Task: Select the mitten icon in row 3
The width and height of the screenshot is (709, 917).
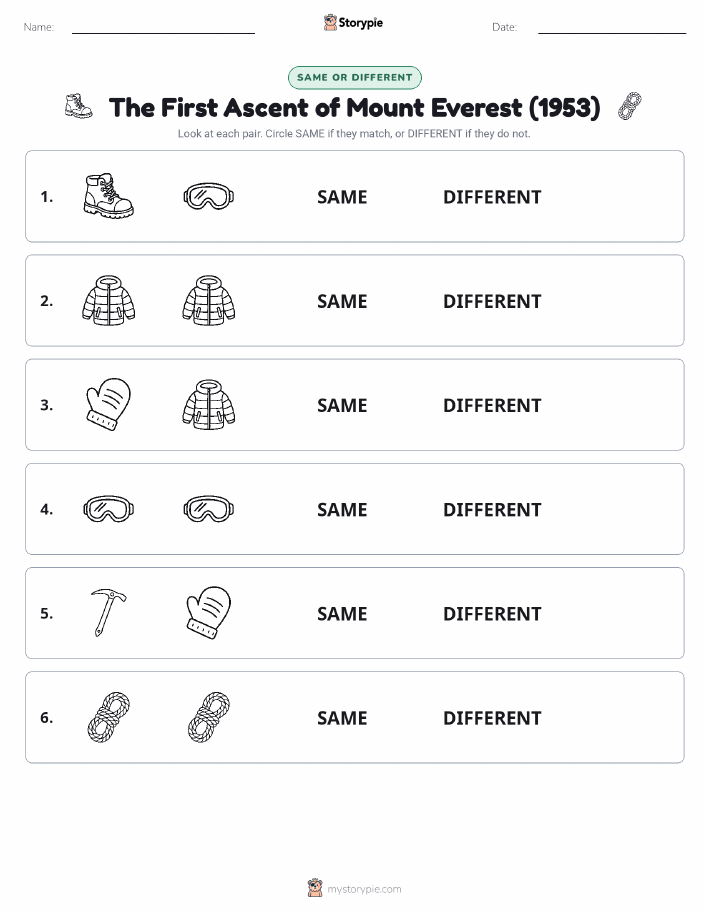Action: point(109,404)
